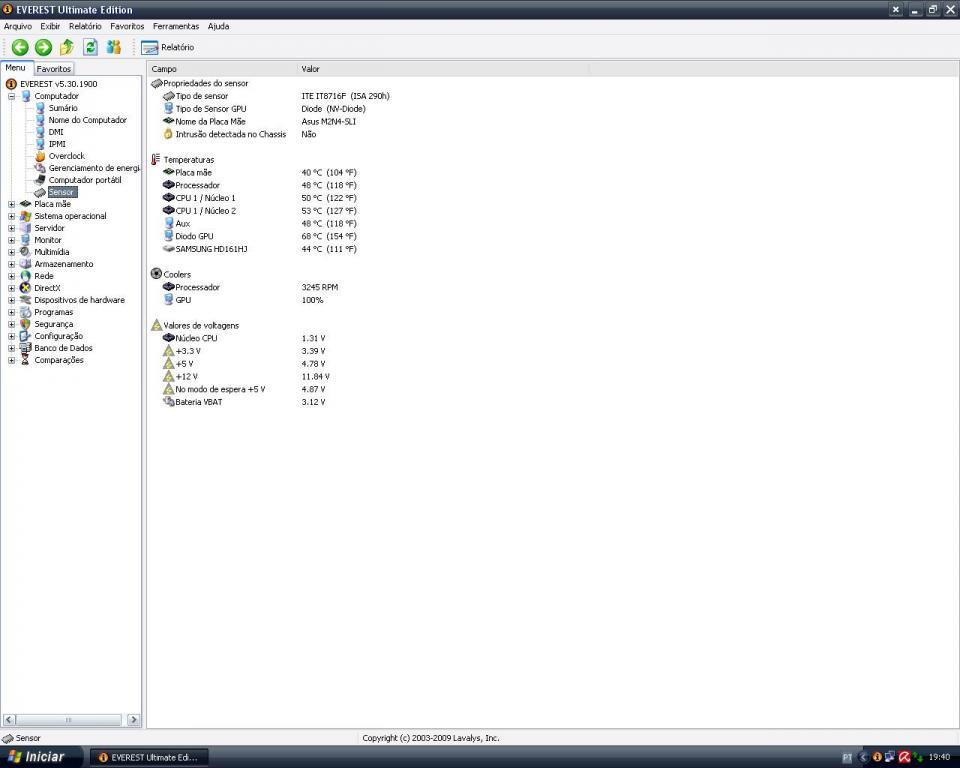Go up one level with the Up arrow icon
This screenshot has height=768, width=960.
click(67, 47)
